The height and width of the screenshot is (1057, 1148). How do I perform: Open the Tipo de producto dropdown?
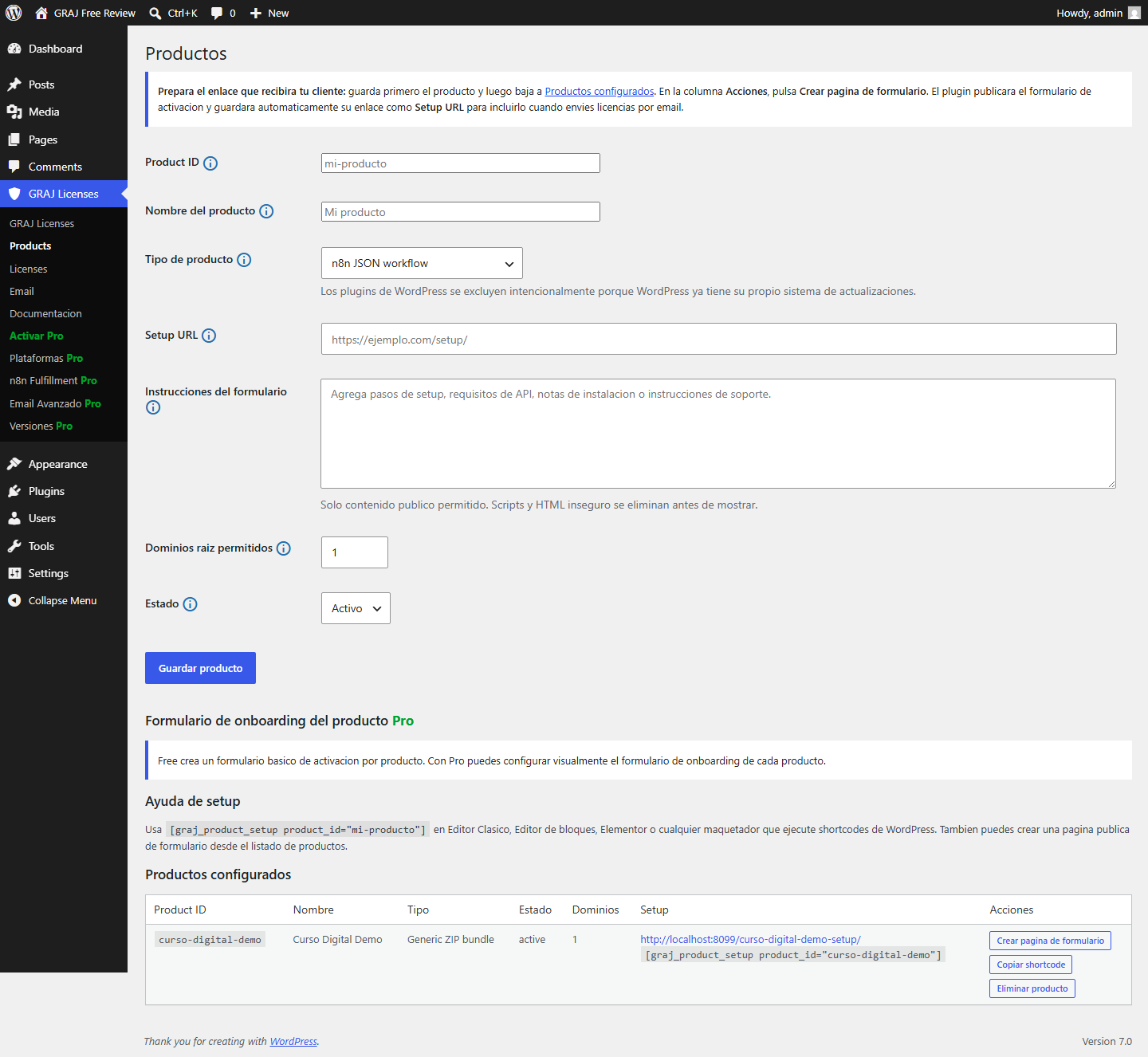pyautogui.click(x=422, y=263)
